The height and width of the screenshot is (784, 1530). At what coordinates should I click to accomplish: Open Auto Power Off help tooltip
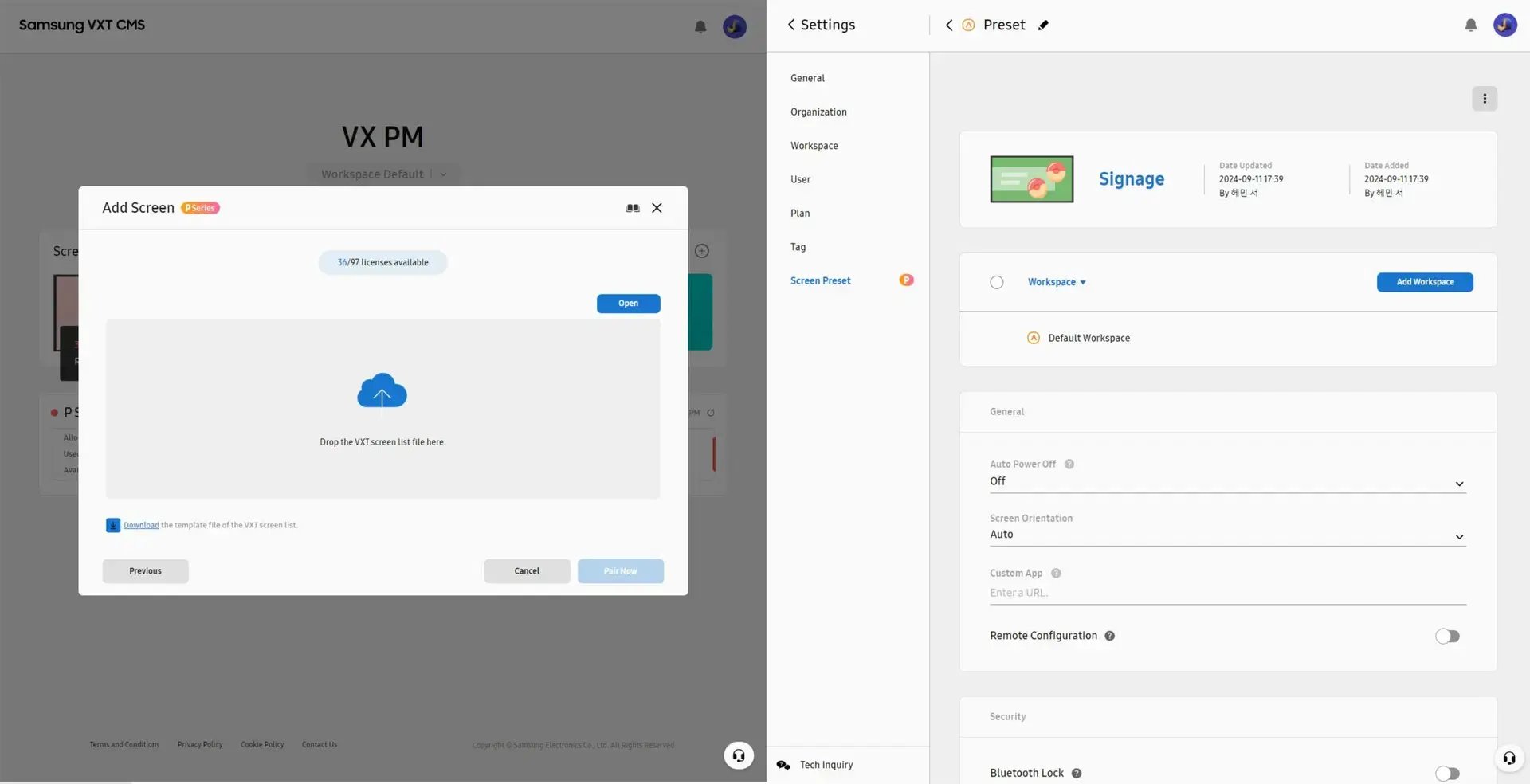pyautogui.click(x=1069, y=465)
